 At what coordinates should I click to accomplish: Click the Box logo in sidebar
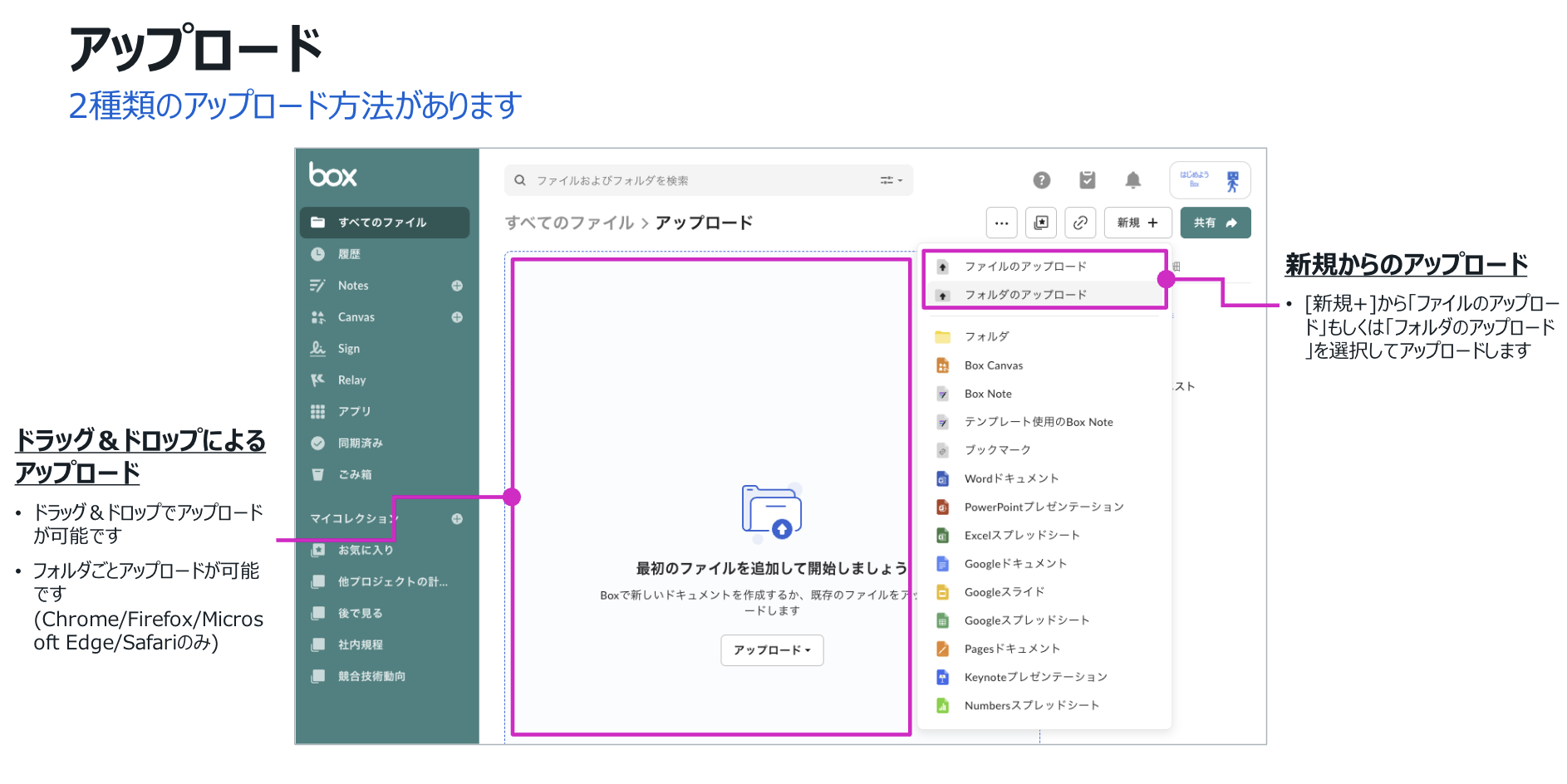pyautogui.click(x=332, y=175)
